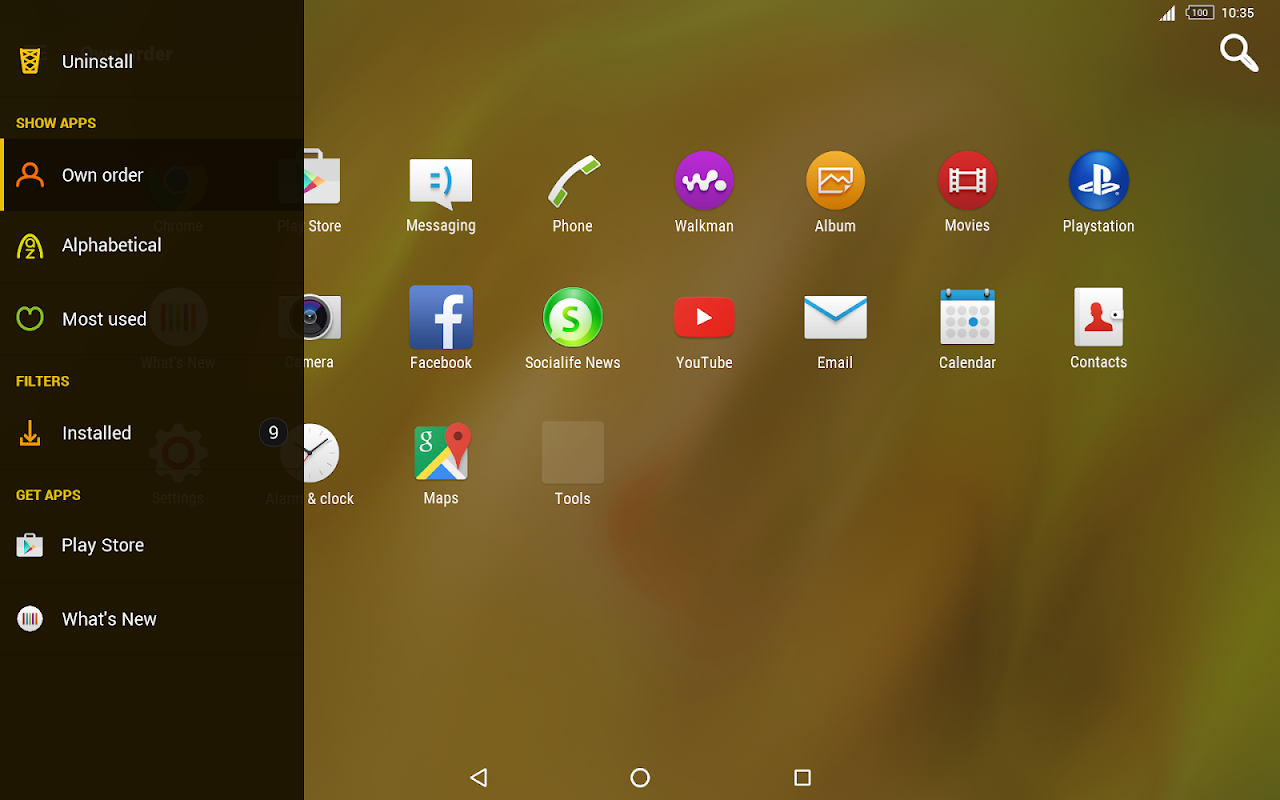The image size is (1280, 800).
Task: Launch the Contacts app
Action: 1098,329
